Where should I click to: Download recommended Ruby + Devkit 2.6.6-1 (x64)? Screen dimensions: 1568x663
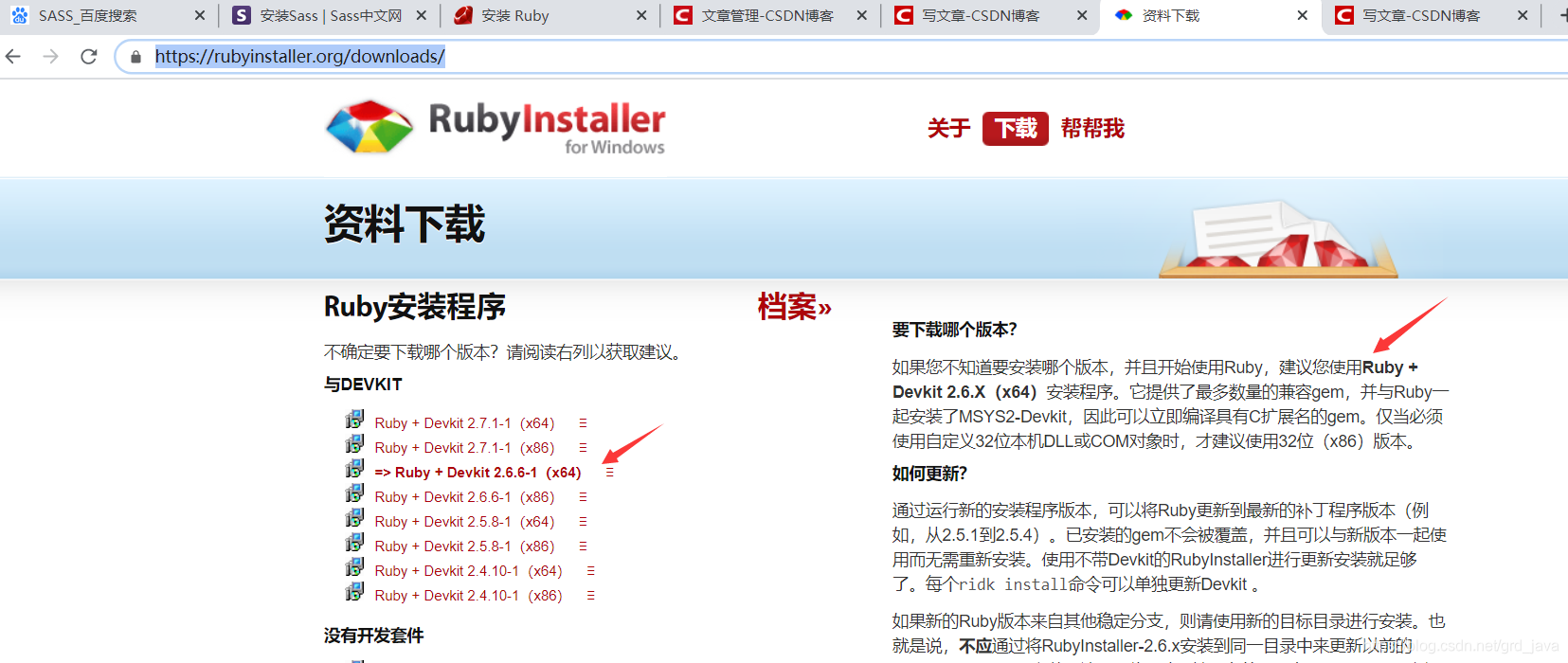478,473
